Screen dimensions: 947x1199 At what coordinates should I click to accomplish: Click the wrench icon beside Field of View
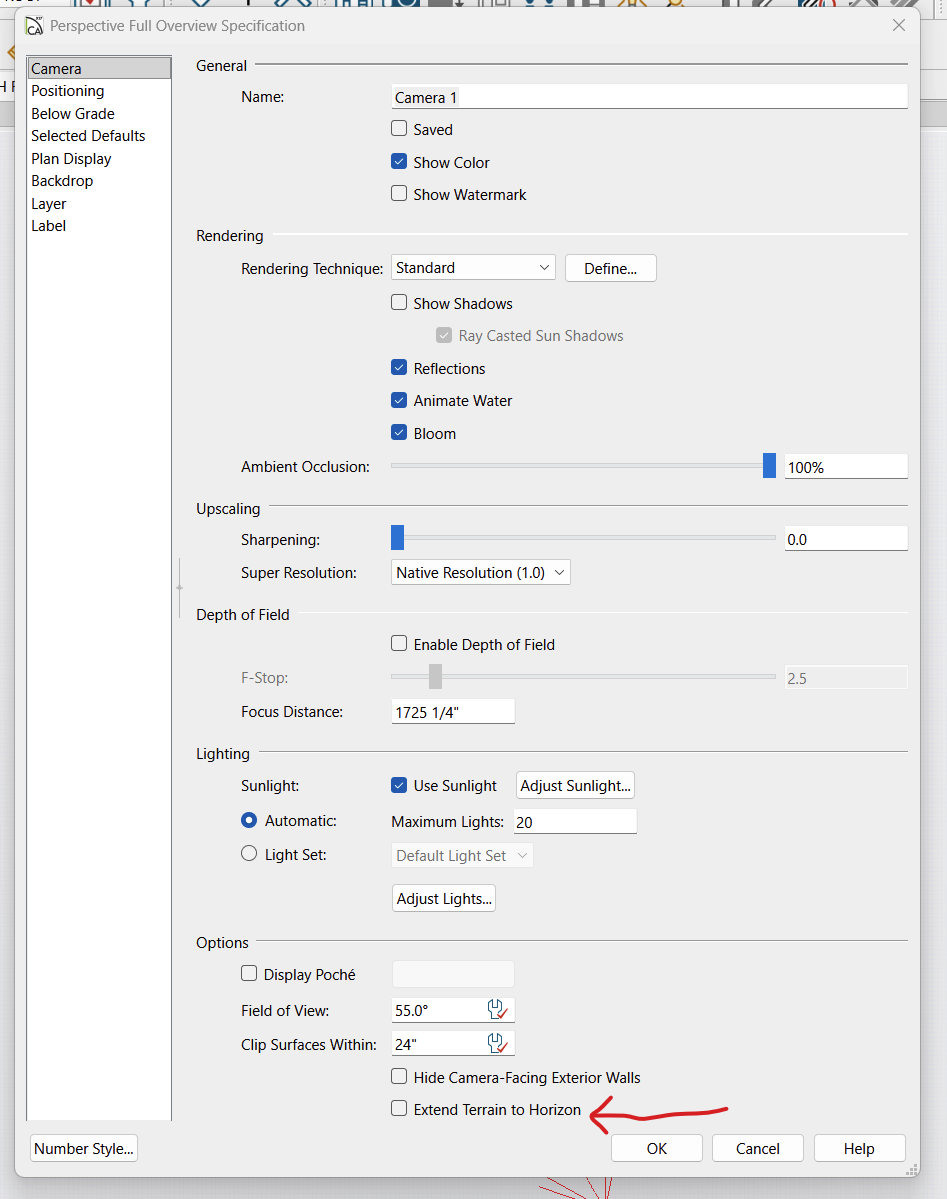pyautogui.click(x=497, y=1010)
